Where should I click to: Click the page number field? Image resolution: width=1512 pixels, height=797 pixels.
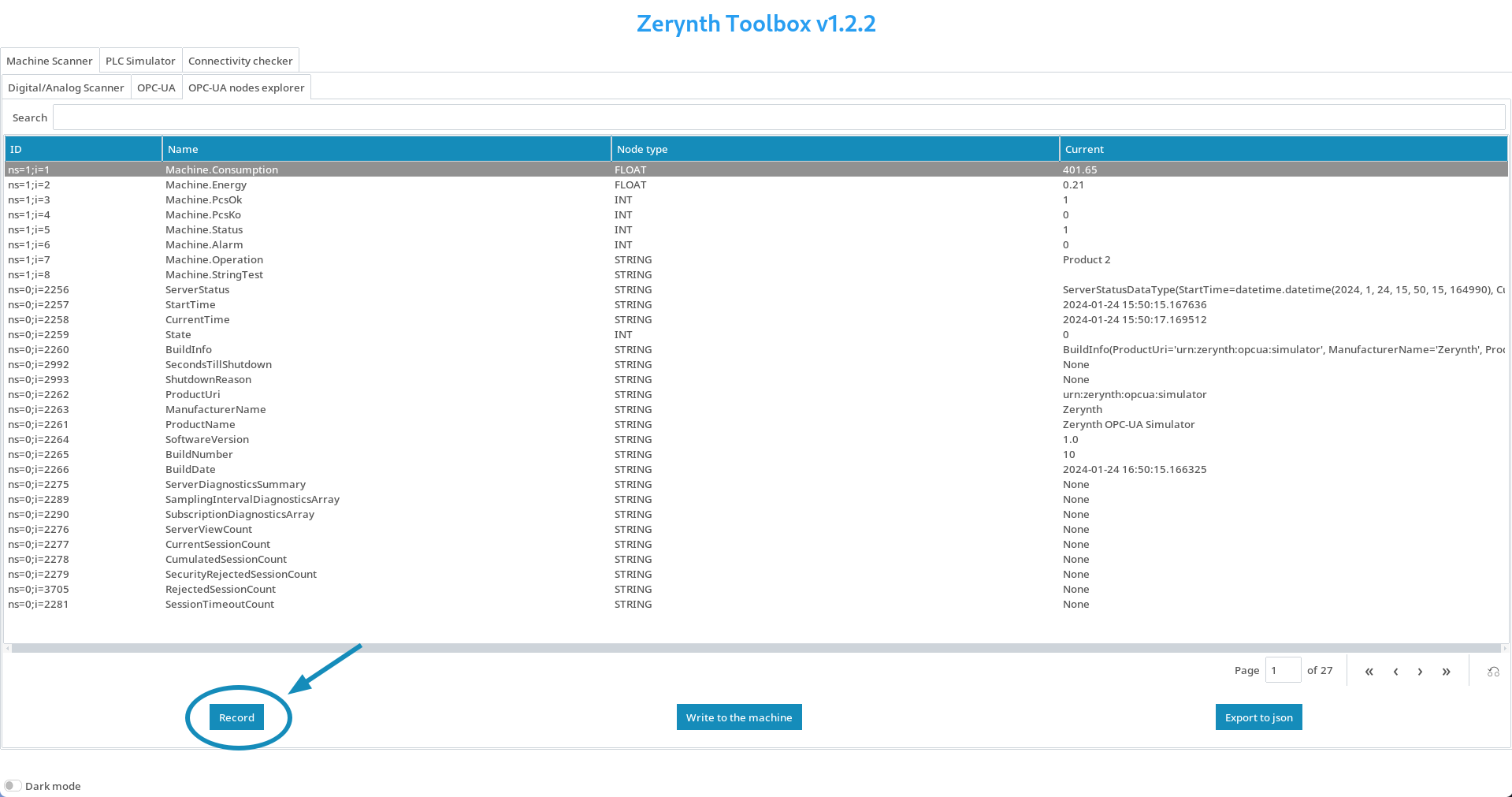coord(1283,670)
